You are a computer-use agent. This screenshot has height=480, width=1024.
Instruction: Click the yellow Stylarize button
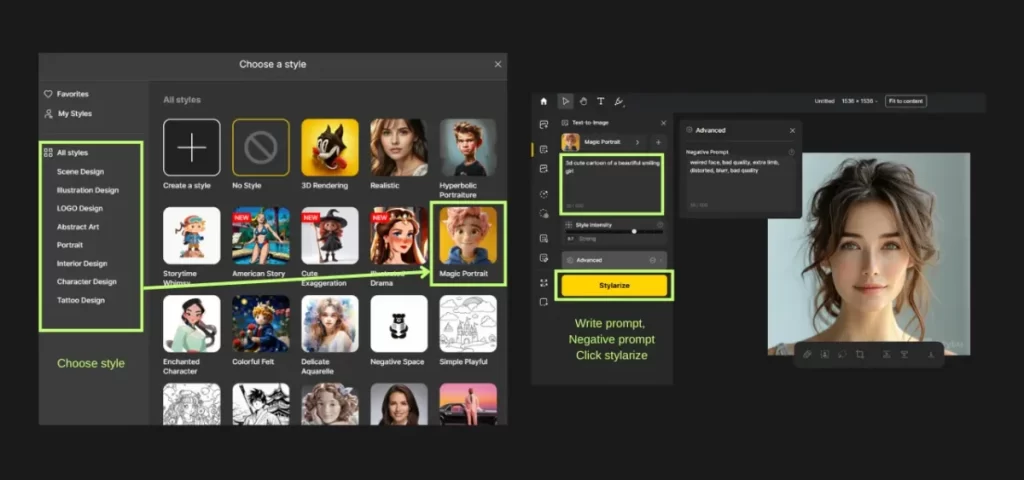[x=614, y=286]
